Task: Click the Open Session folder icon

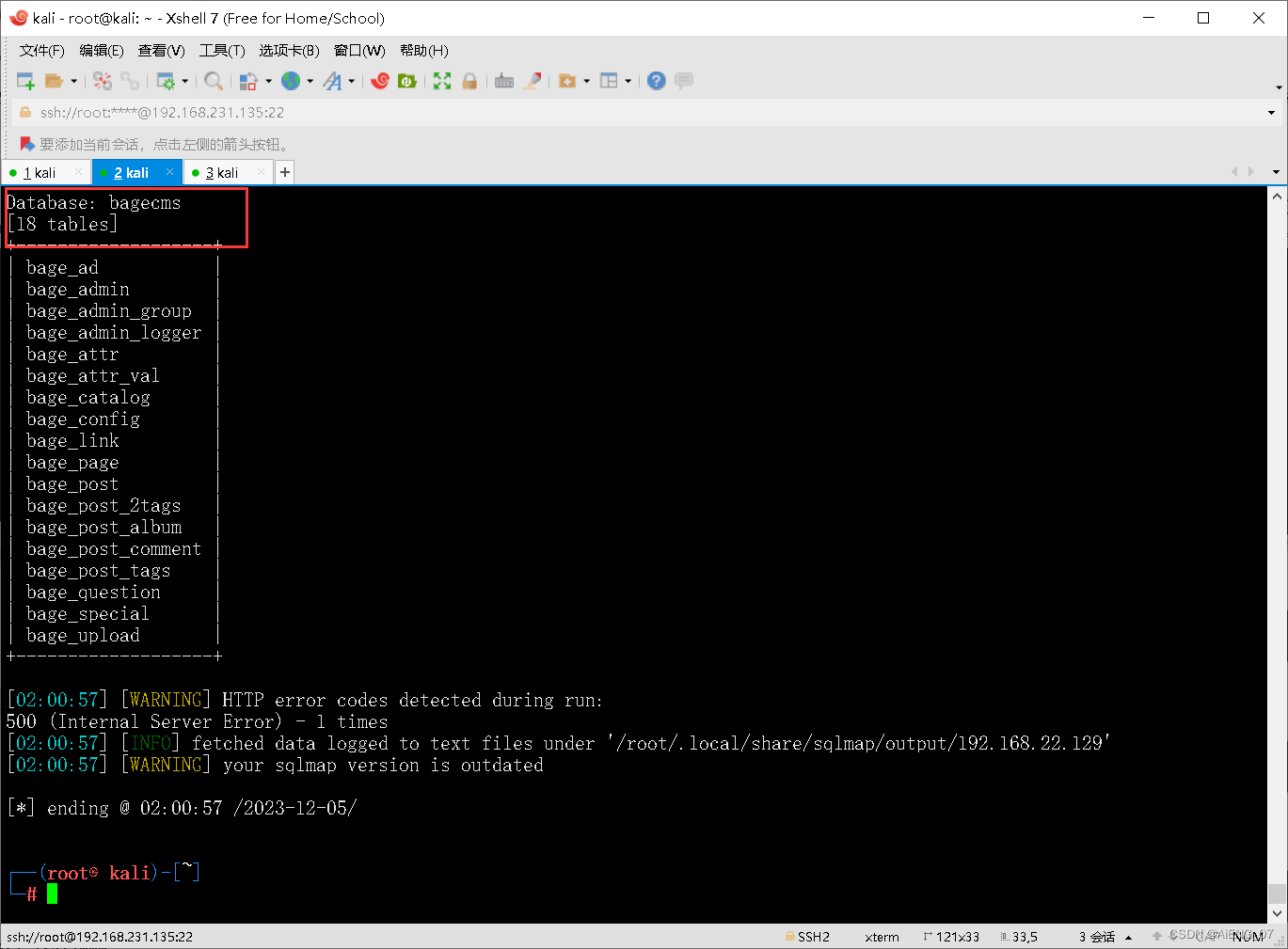Action: click(54, 81)
